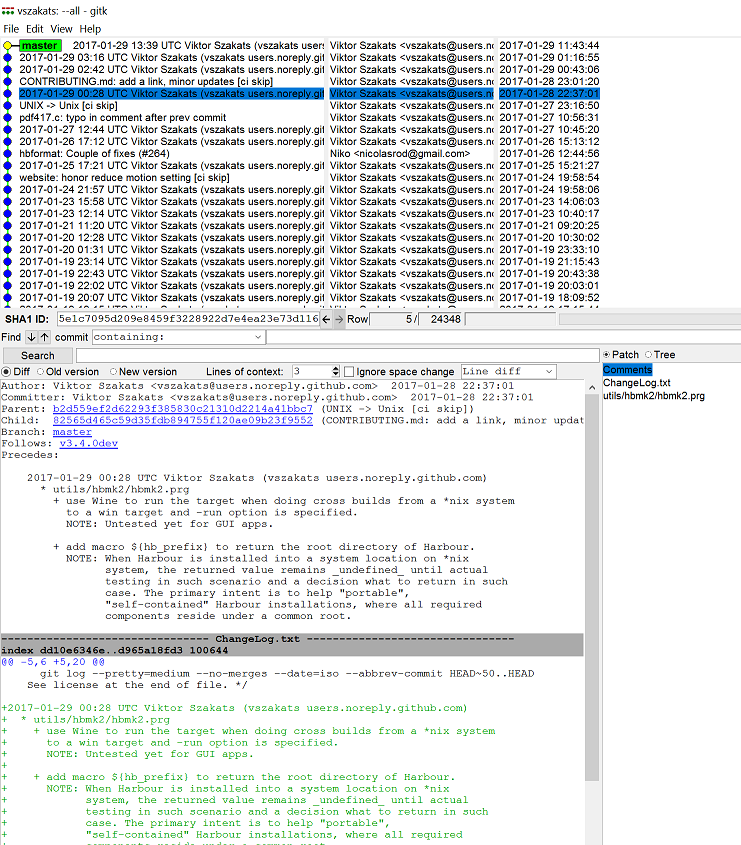Screen dimensions: 741x845
Task: Select ChangeLog.txt in the file list
Action: point(636,383)
